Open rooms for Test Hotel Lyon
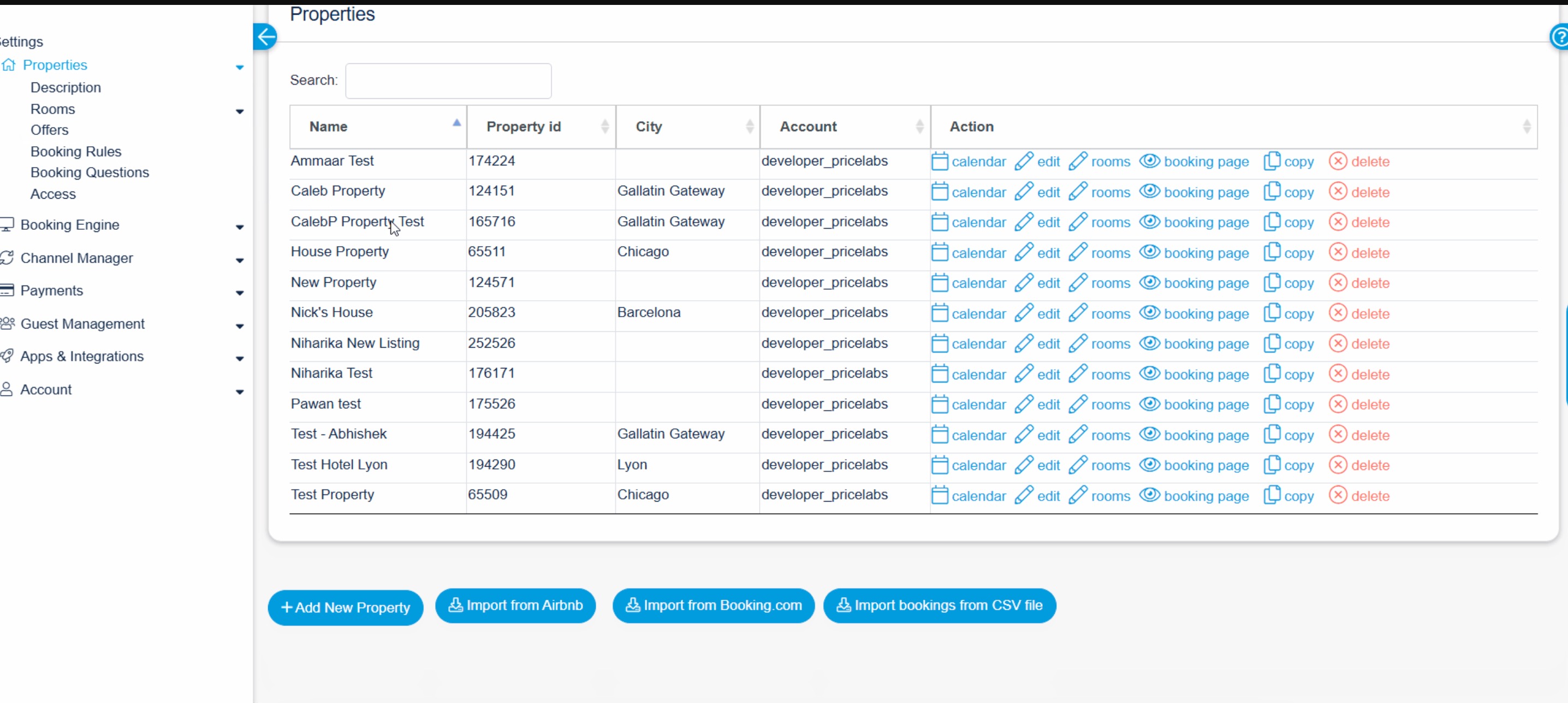 coord(1100,465)
